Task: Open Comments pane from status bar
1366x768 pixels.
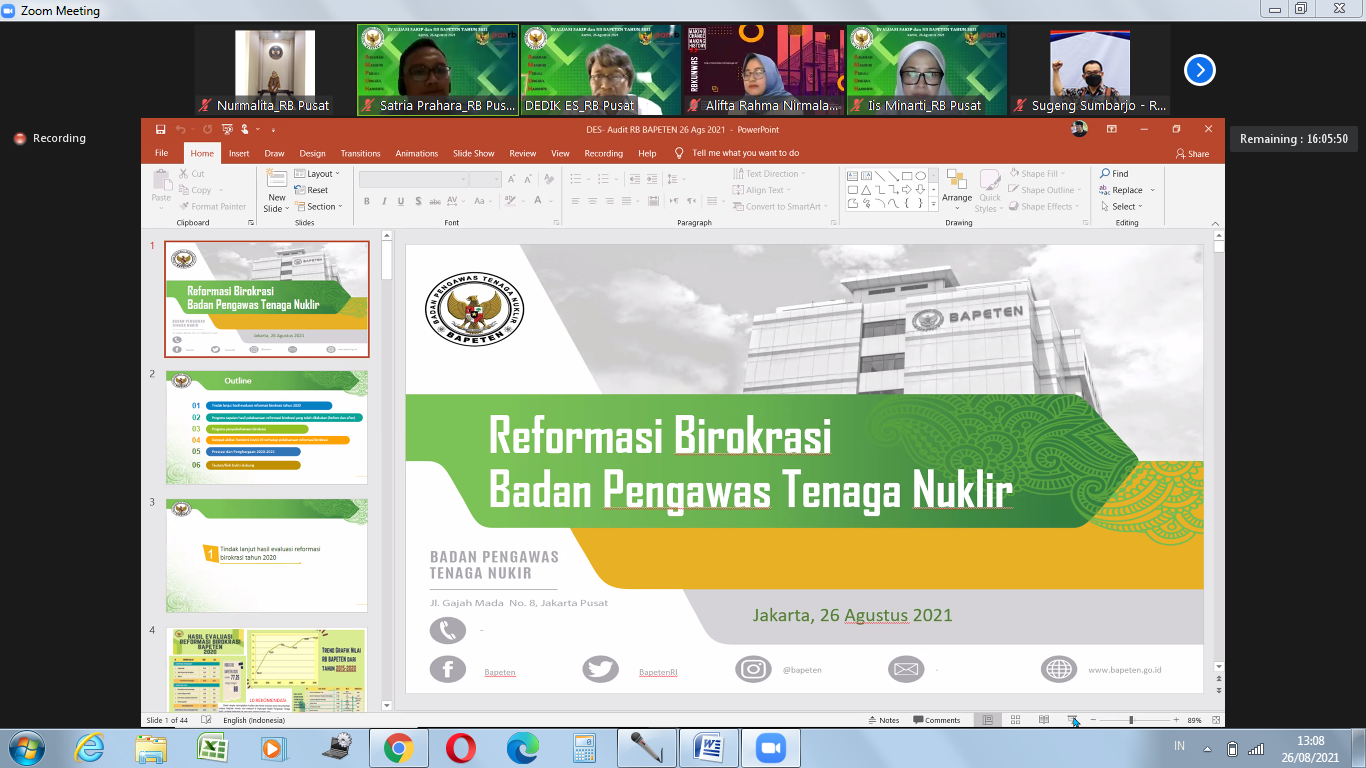Action: tap(937, 720)
